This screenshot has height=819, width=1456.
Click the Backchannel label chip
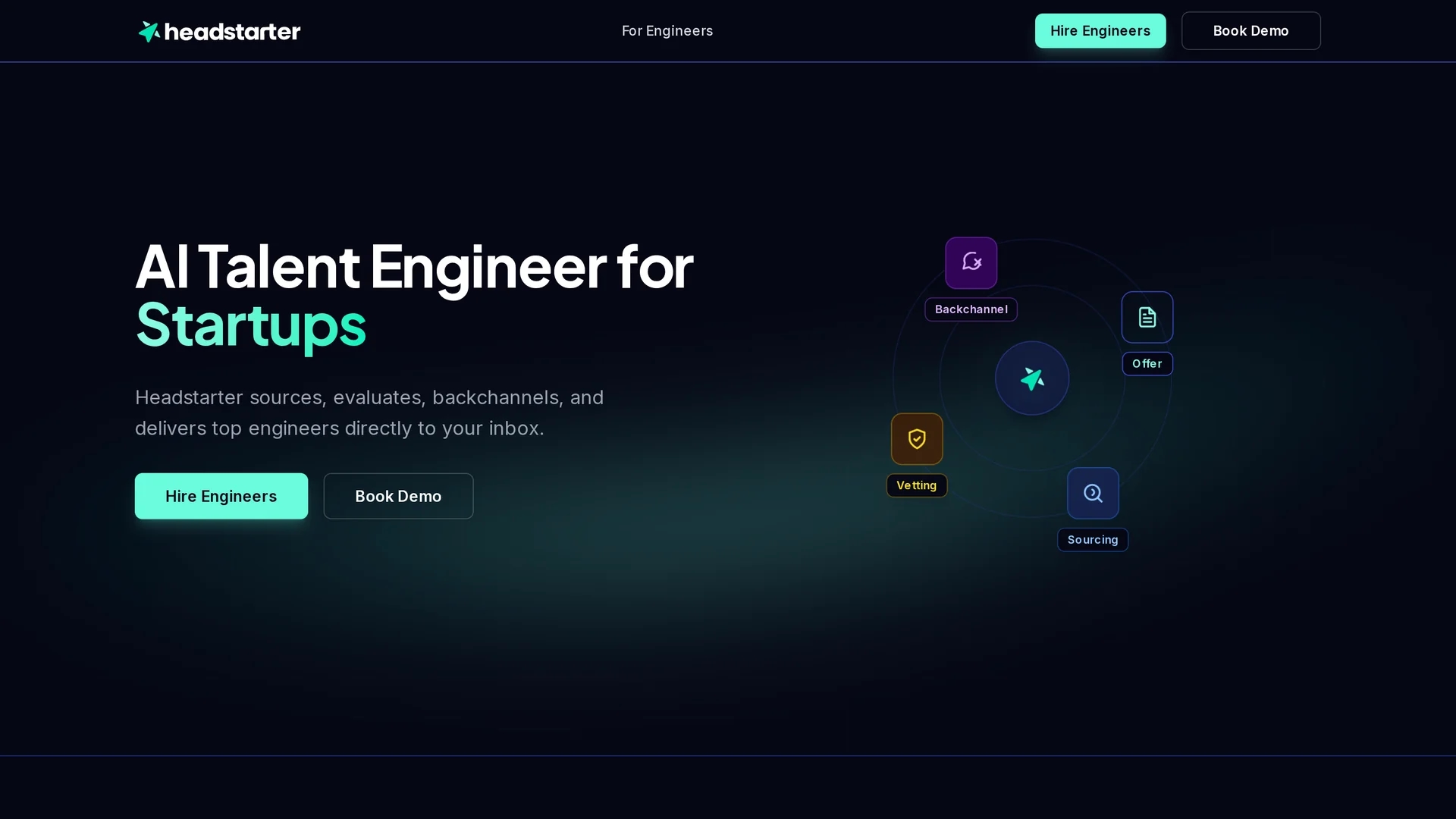(x=971, y=309)
